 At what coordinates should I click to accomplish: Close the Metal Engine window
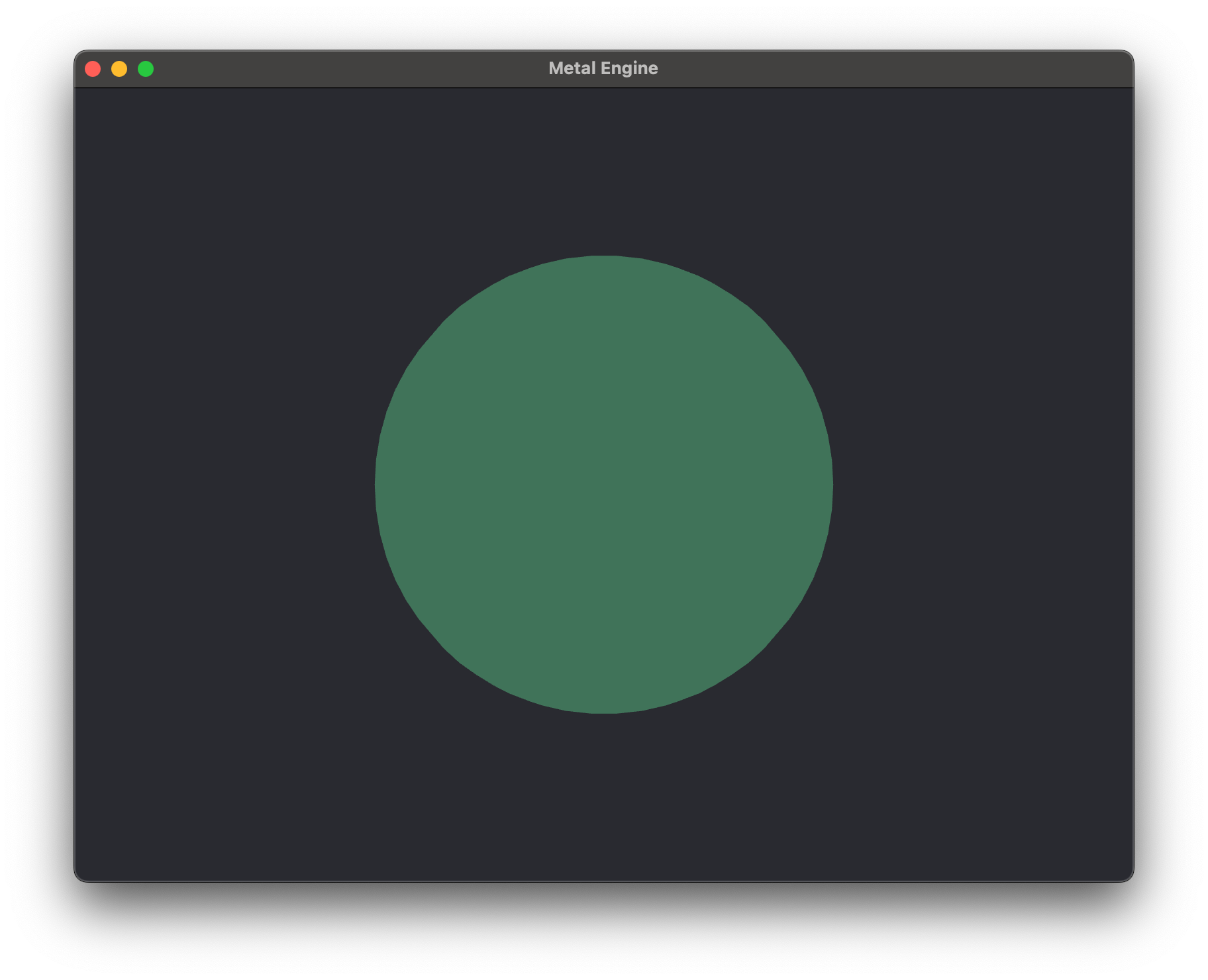point(93,69)
